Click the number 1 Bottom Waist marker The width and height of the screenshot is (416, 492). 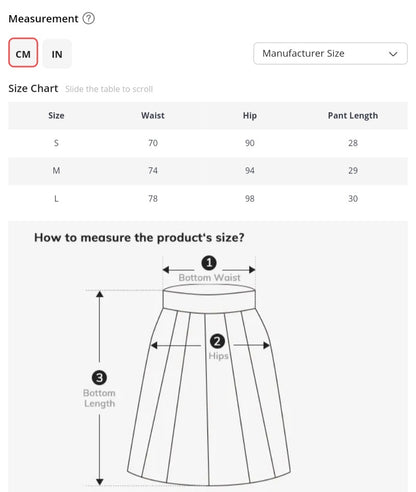[x=209, y=263]
